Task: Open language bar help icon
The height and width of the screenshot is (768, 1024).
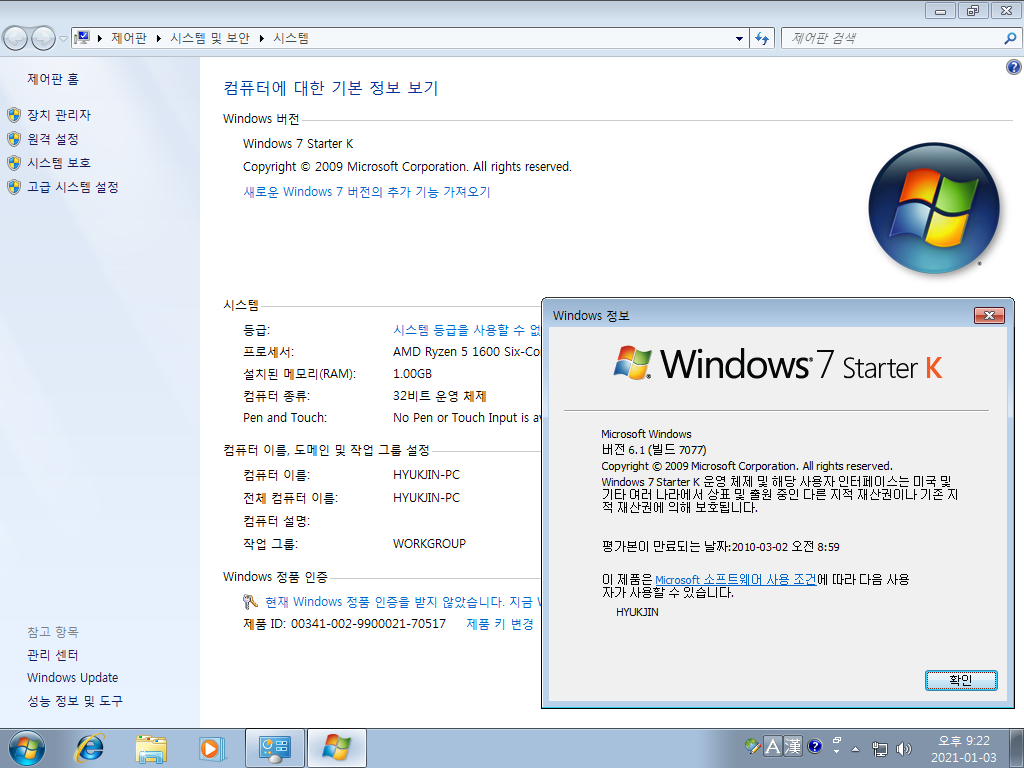Action: (x=814, y=746)
